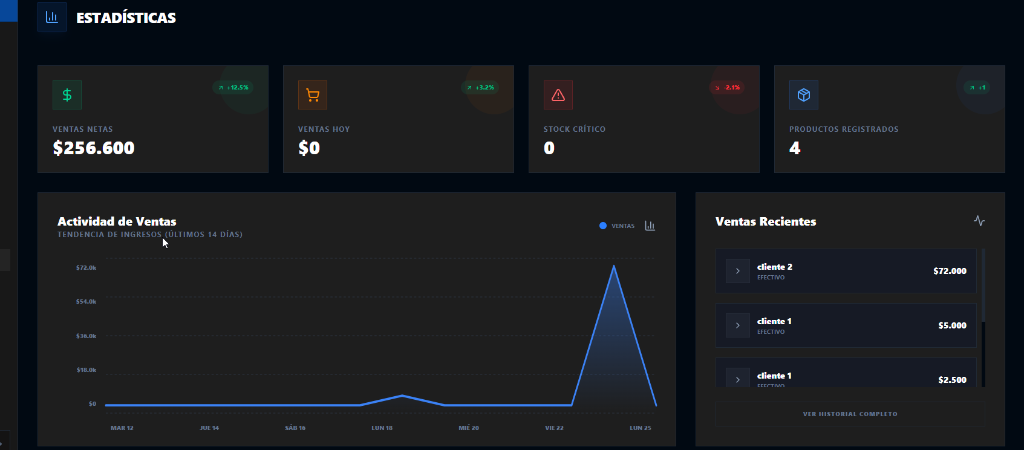Screen dimensions: 1024x450
Task: Click the red -2.1% trend badge
Action: pyautogui.click(x=727, y=87)
